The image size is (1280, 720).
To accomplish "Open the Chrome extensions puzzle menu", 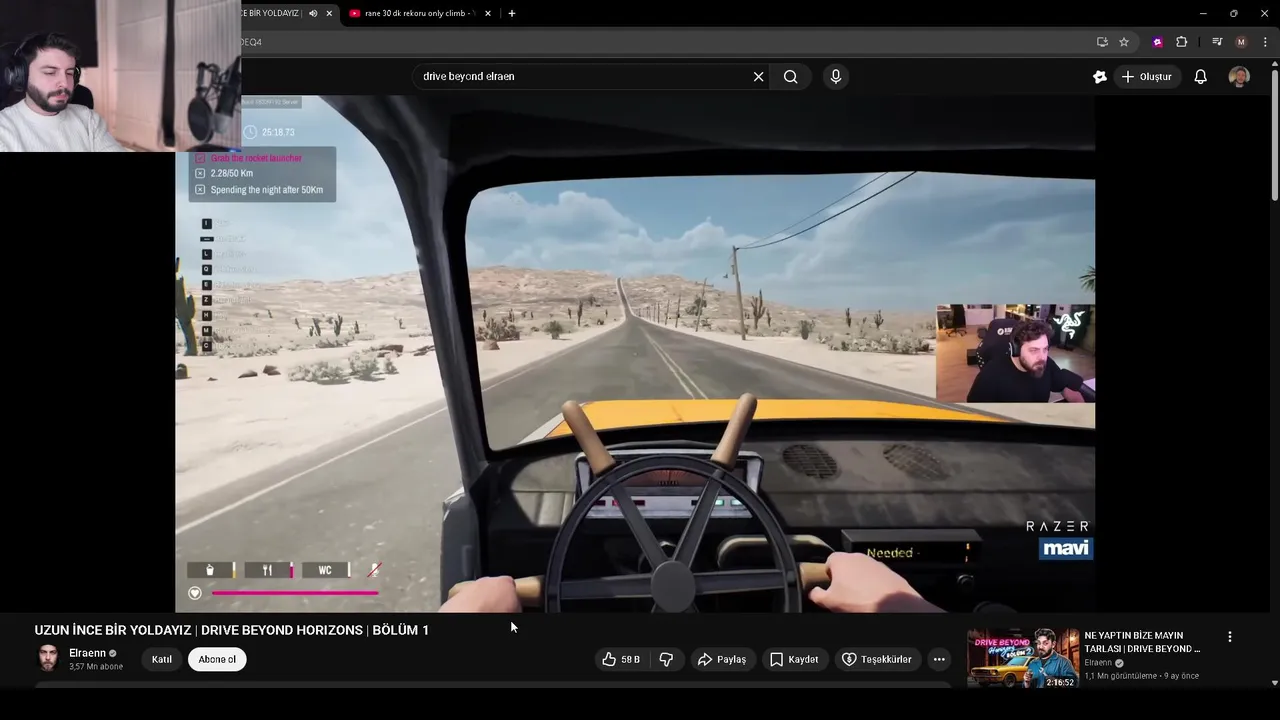I will coord(1182,42).
